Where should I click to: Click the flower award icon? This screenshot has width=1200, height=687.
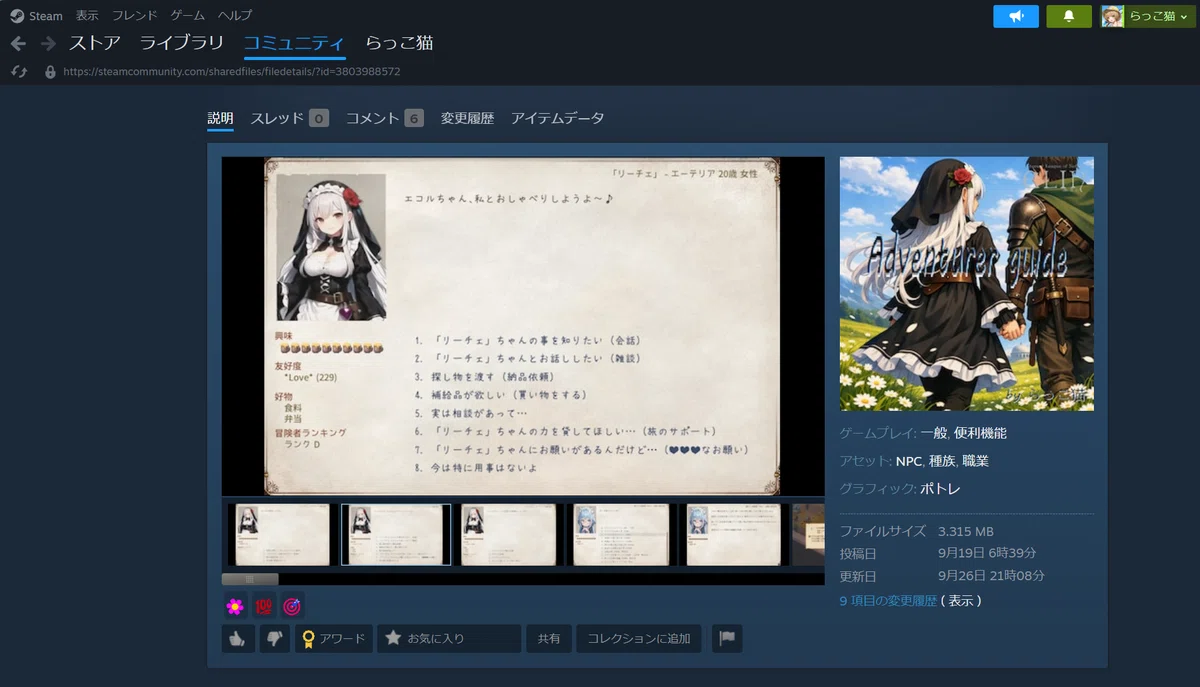[x=235, y=606]
